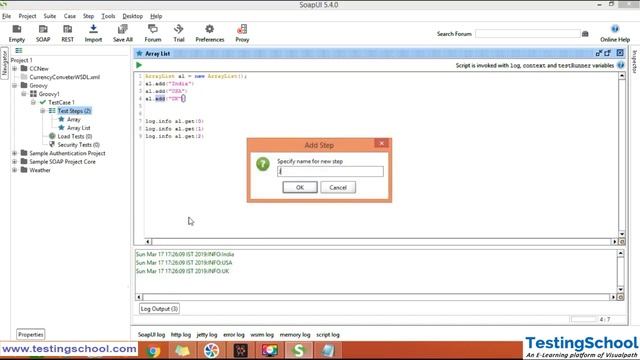Collapse the CCNew project node

pos(15,69)
